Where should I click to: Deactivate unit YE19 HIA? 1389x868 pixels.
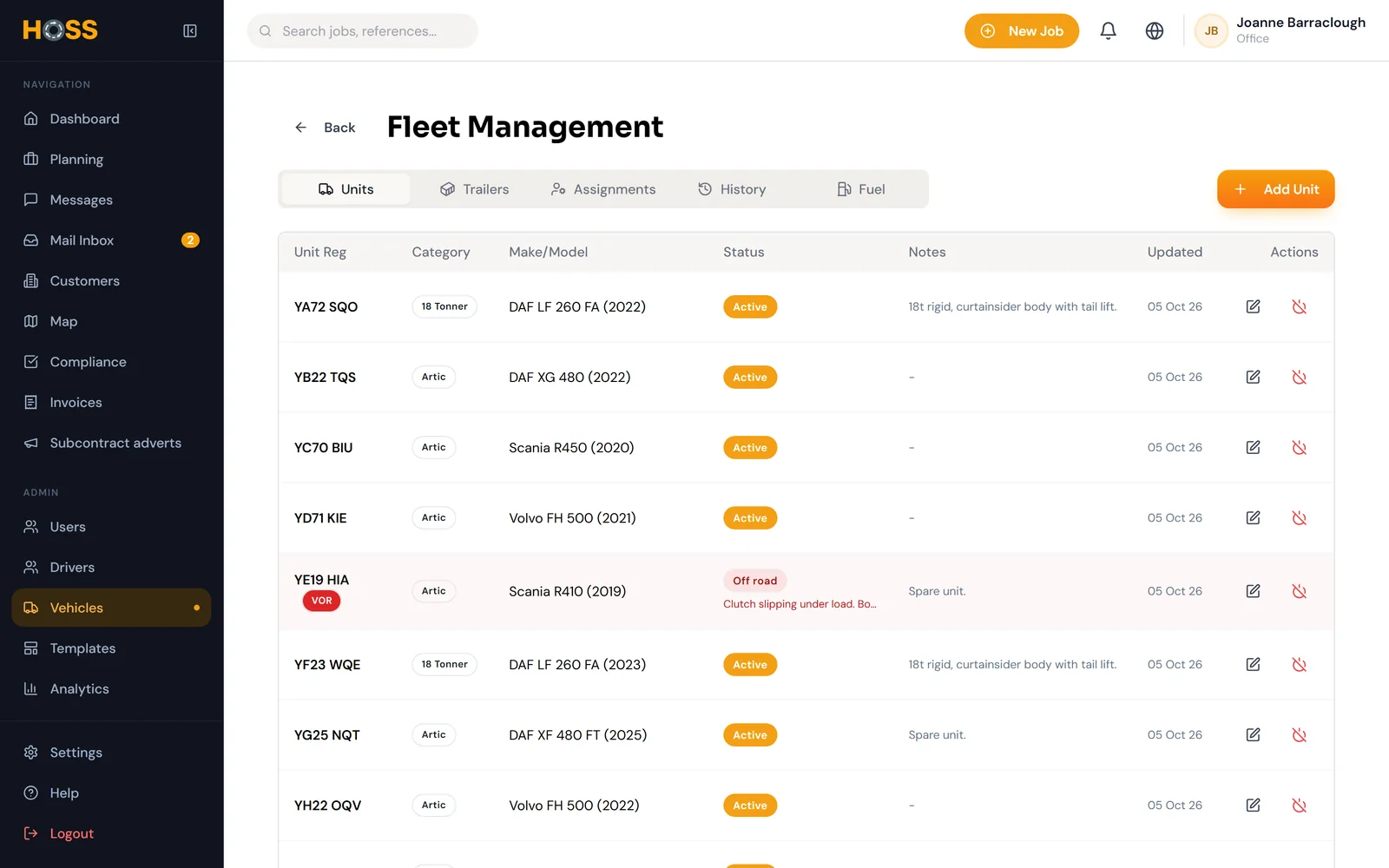click(x=1299, y=591)
